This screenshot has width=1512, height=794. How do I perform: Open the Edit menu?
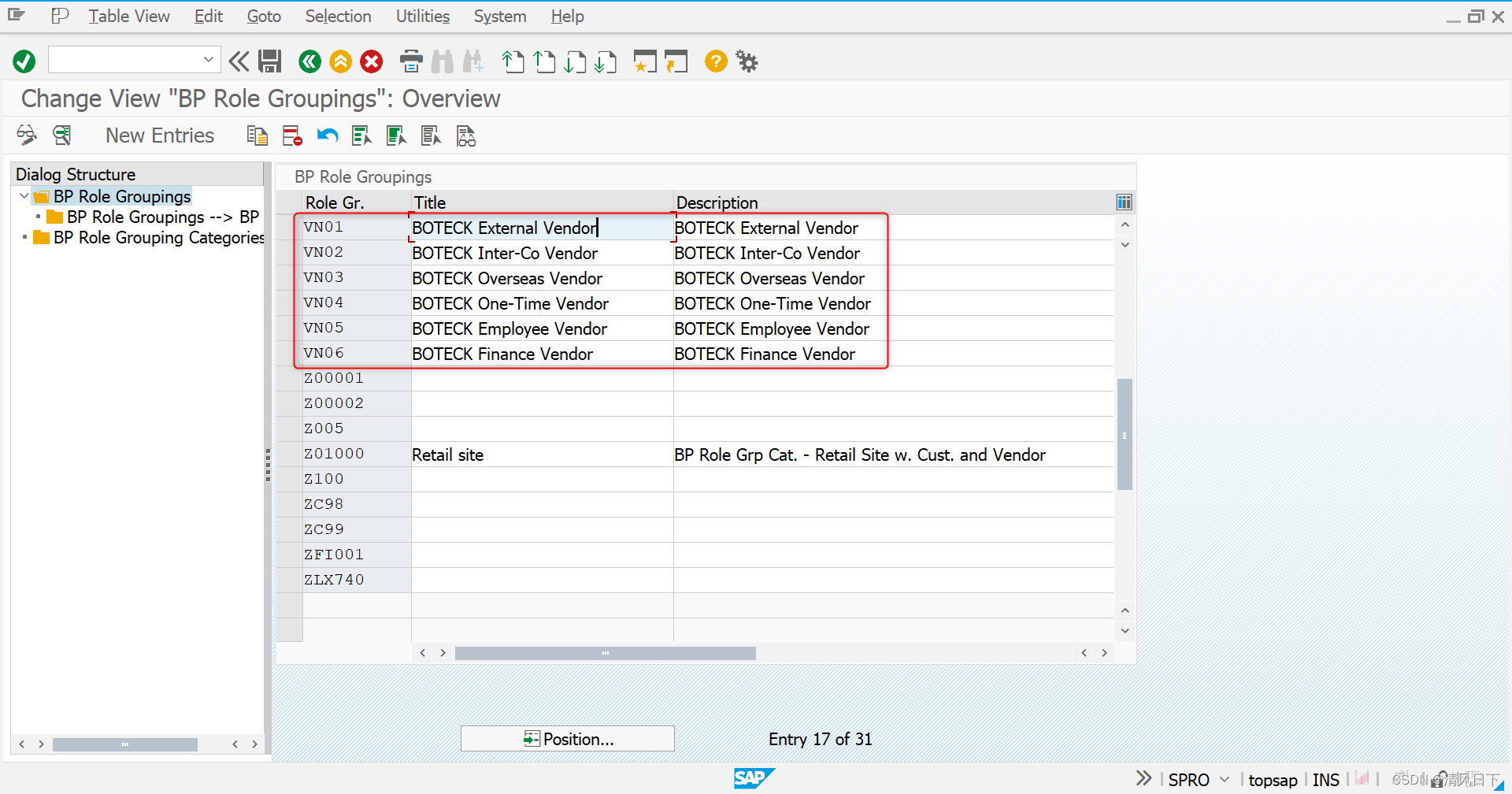209,17
